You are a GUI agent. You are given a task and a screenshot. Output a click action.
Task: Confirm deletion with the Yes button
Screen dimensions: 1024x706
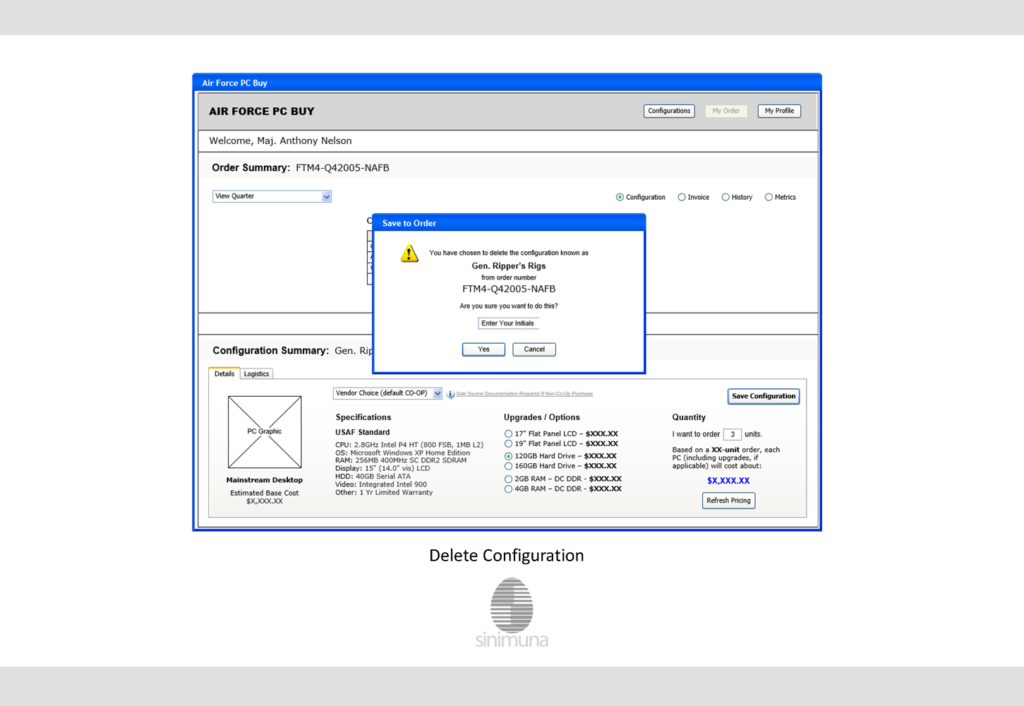click(x=483, y=349)
